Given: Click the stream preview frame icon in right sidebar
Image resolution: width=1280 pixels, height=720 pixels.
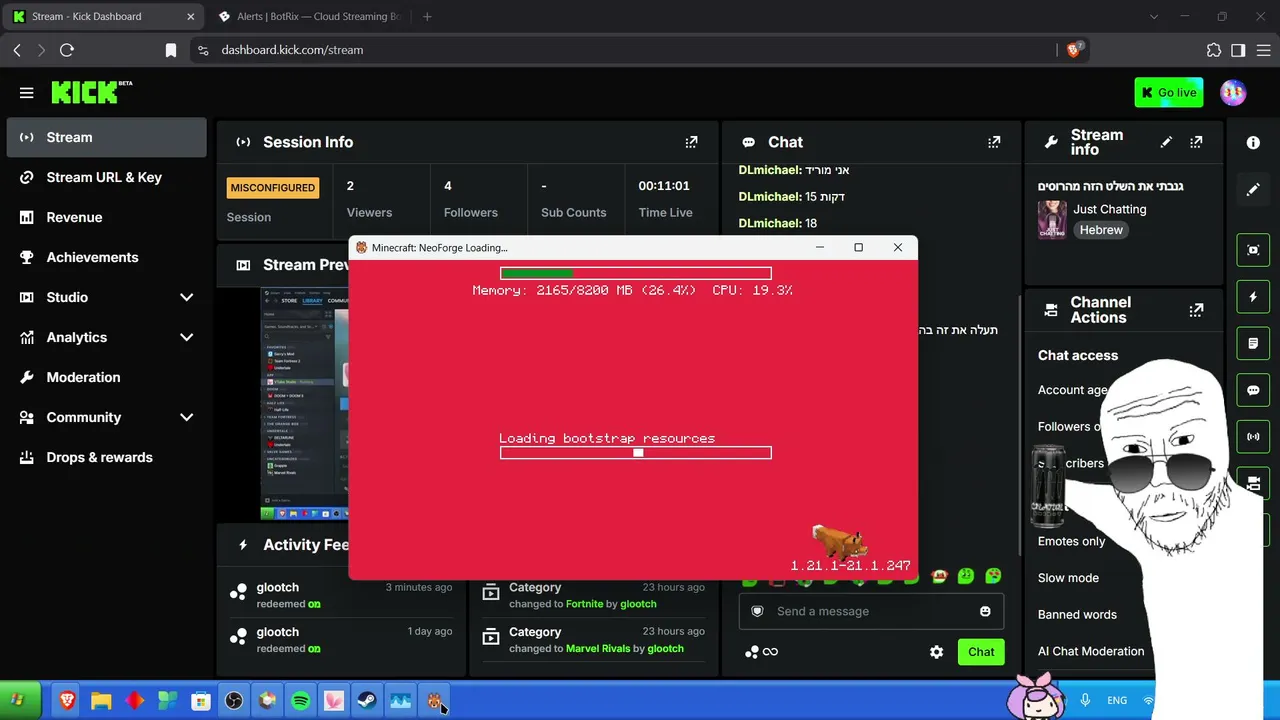Looking at the screenshot, I should 1253,250.
